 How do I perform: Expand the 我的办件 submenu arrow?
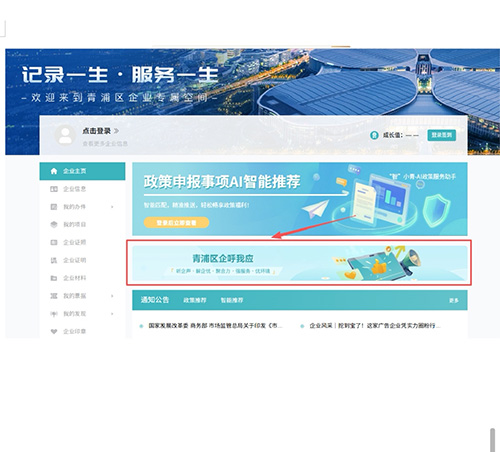point(112,207)
